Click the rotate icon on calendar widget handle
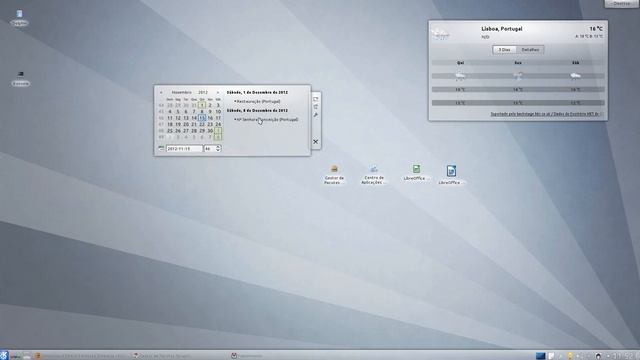The height and width of the screenshot is (360, 640). point(316,107)
